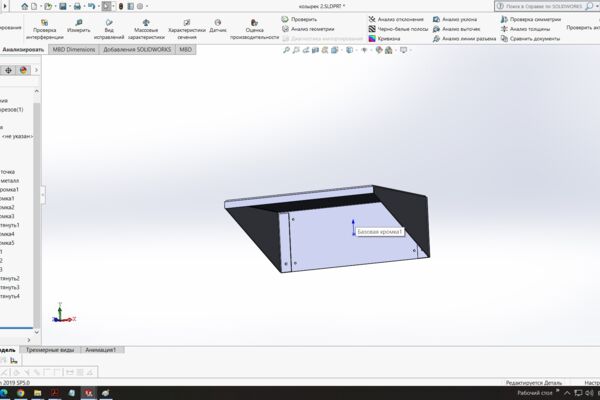Open DisplayManager color ball tab
The image size is (600, 400).
23,70
